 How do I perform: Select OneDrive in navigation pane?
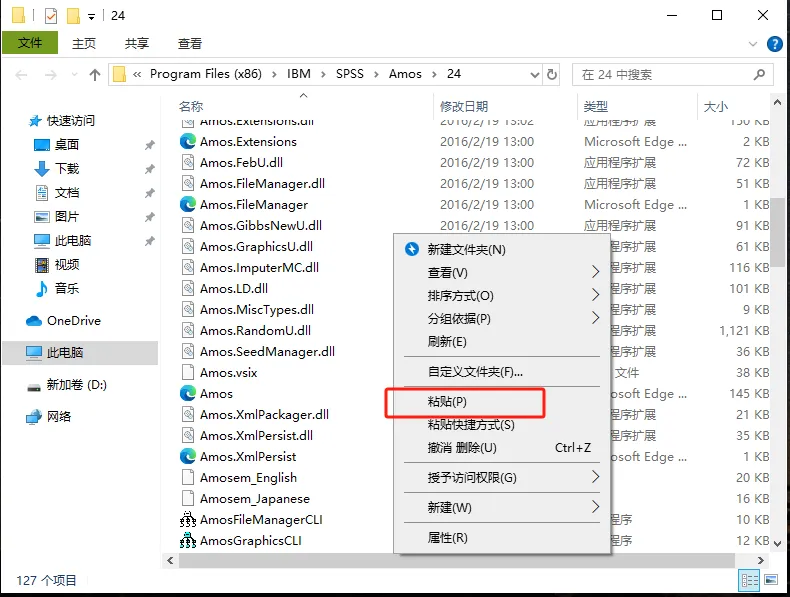click(x=74, y=320)
